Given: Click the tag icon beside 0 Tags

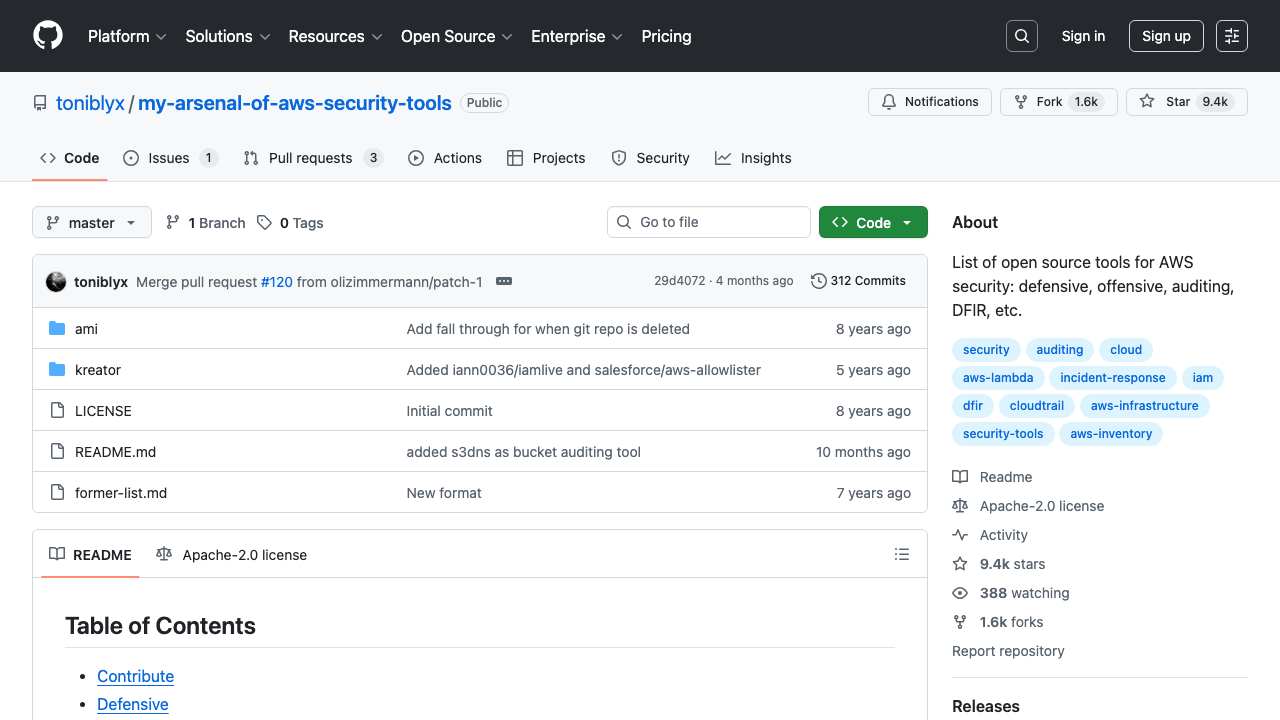Looking at the screenshot, I should (x=264, y=223).
